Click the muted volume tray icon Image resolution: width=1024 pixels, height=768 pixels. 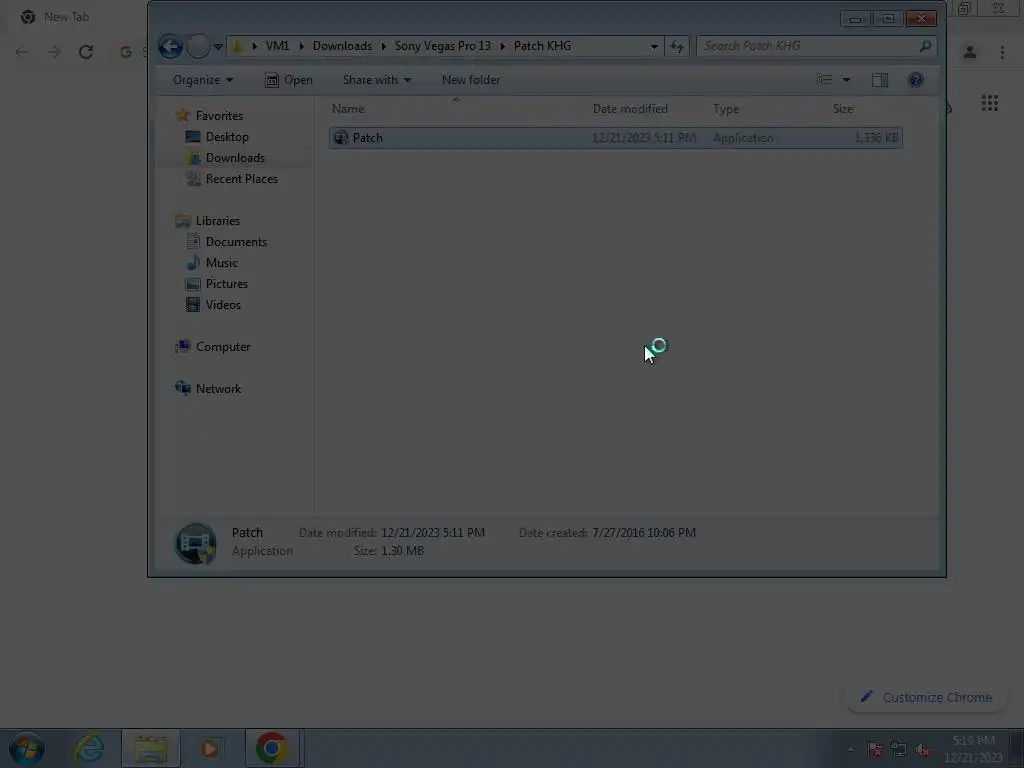coord(923,750)
